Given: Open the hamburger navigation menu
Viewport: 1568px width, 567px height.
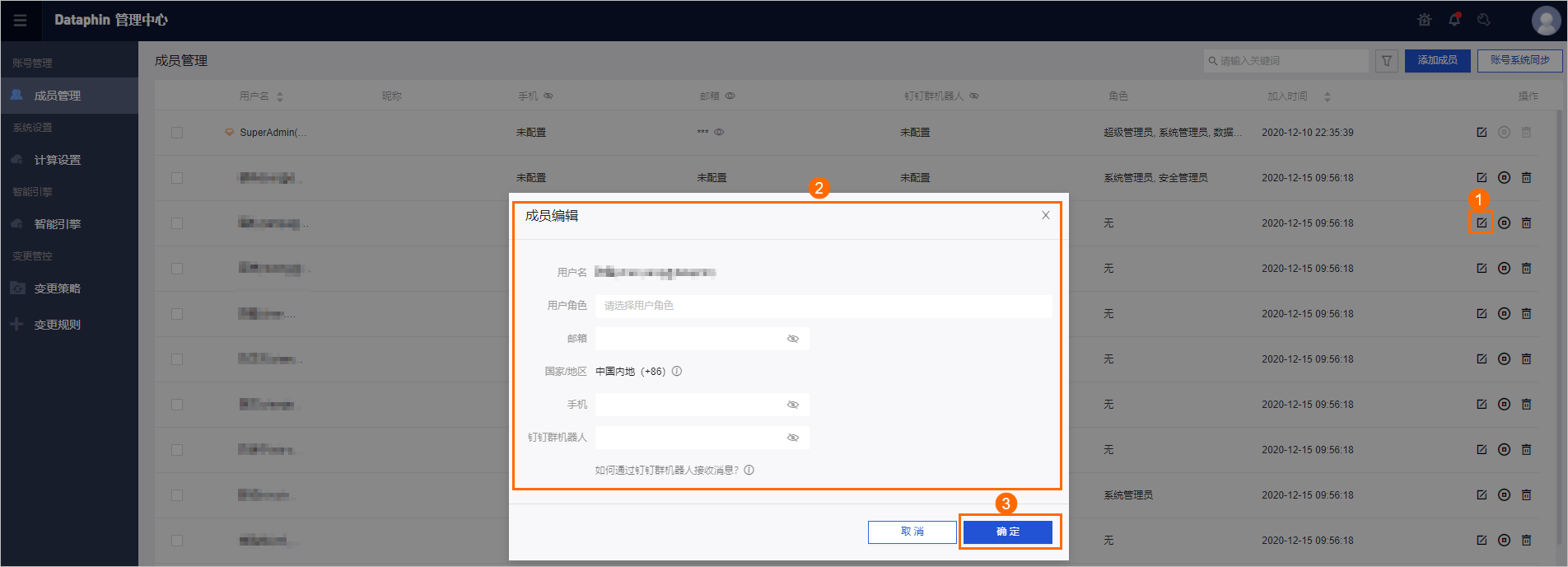Looking at the screenshot, I should (21, 21).
